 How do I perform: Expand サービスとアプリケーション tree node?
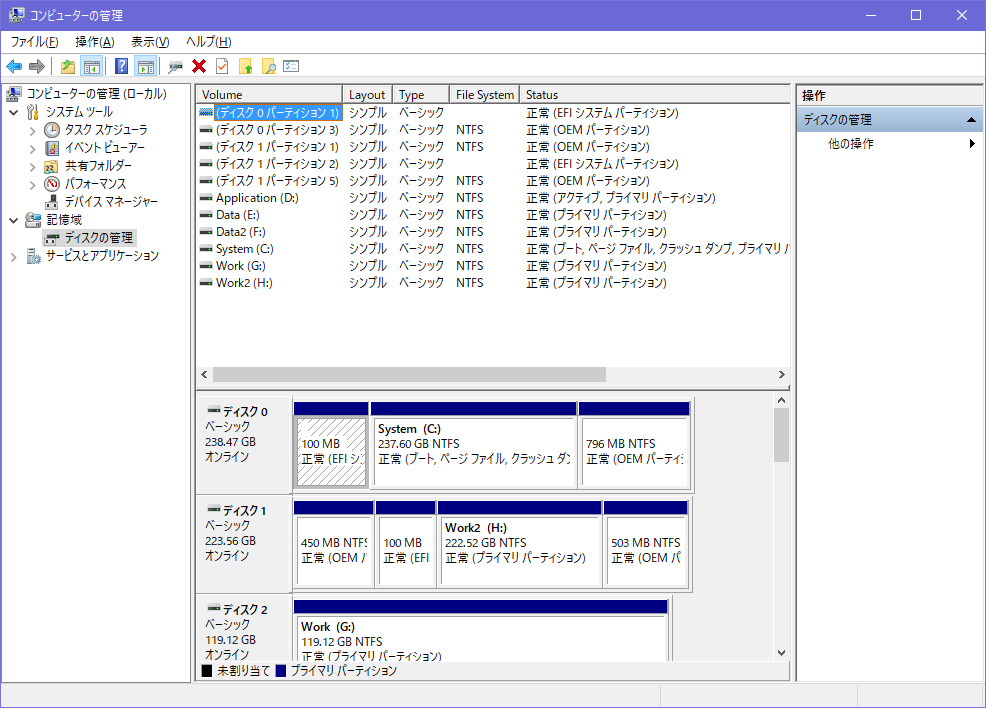coord(14,256)
